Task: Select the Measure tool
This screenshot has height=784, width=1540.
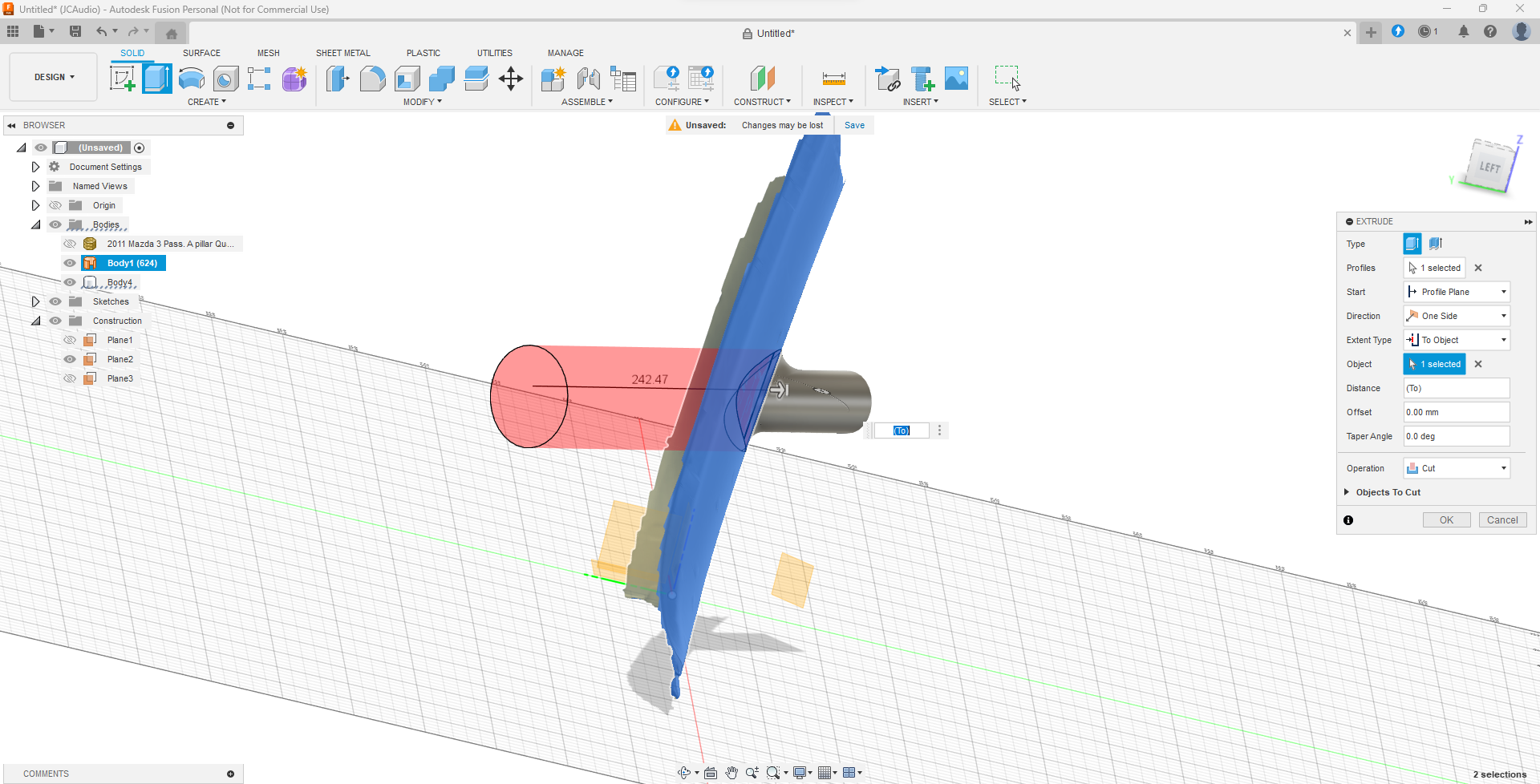Action: (x=834, y=79)
